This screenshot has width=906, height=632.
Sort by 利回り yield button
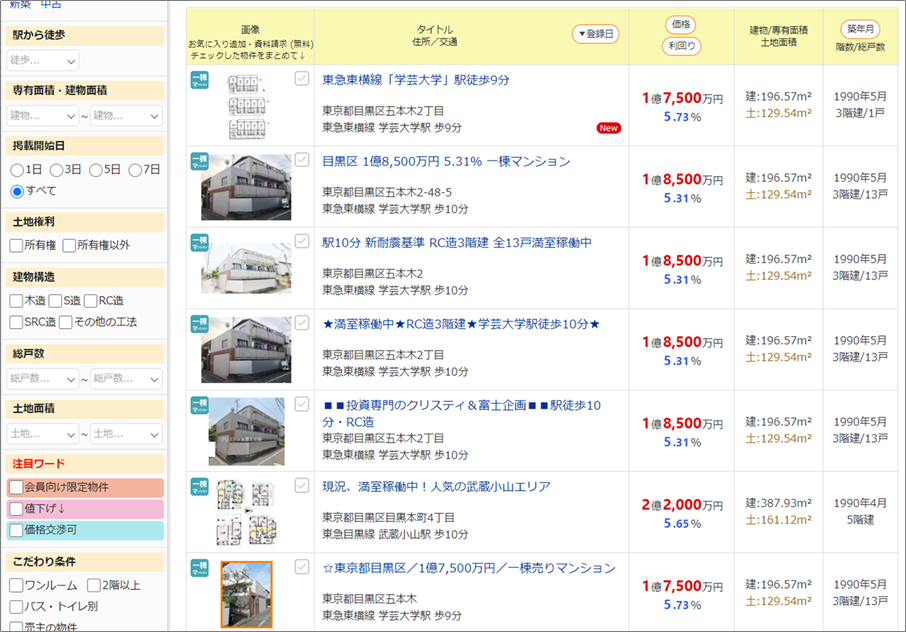tap(680, 46)
